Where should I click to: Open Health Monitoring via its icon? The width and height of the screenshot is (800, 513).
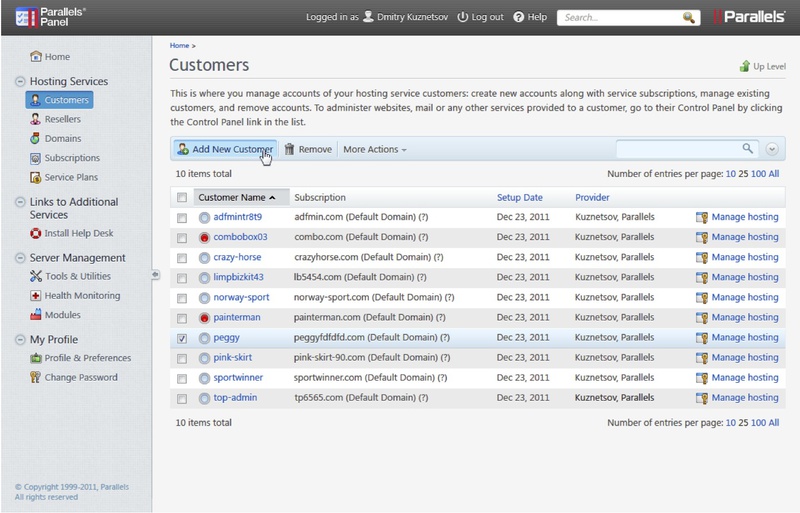pyautogui.click(x=36, y=296)
